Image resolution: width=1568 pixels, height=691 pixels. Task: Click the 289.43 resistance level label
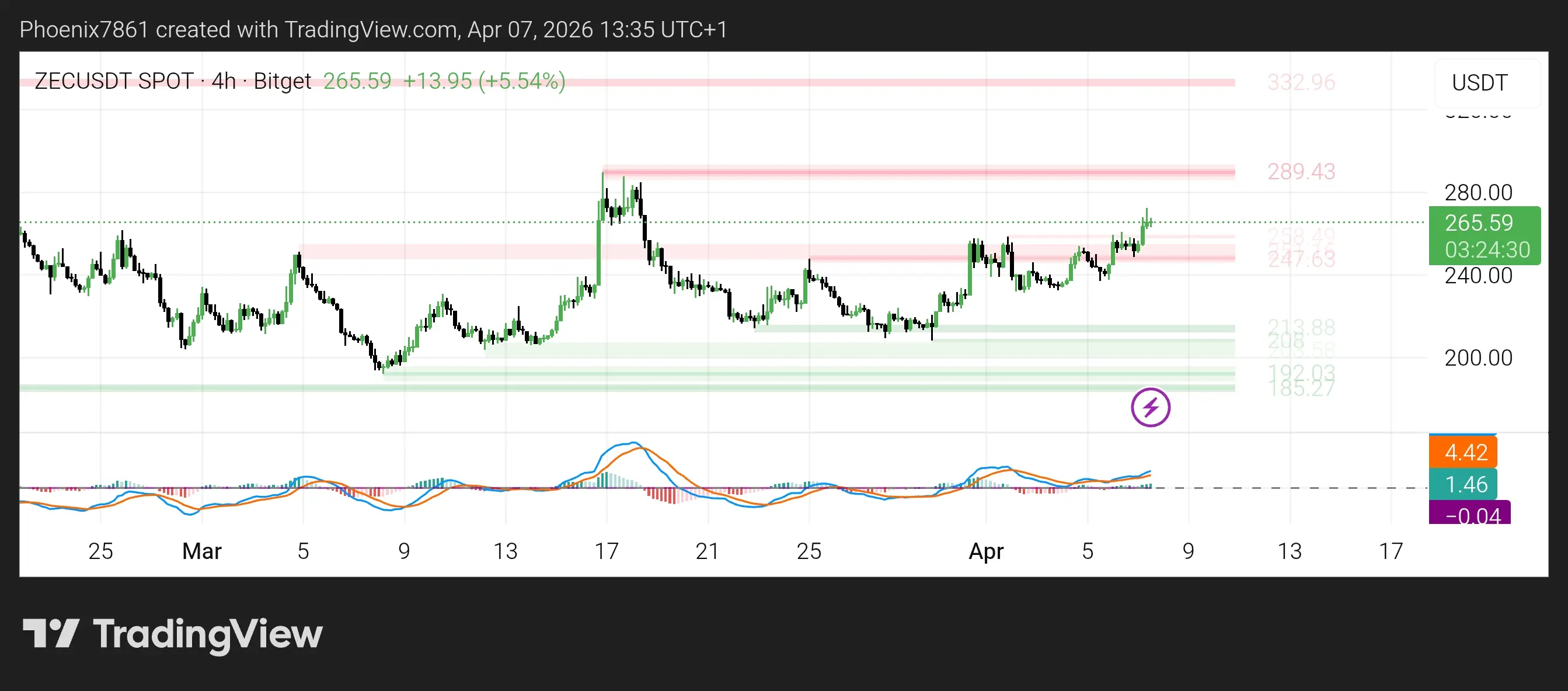(x=1301, y=172)
